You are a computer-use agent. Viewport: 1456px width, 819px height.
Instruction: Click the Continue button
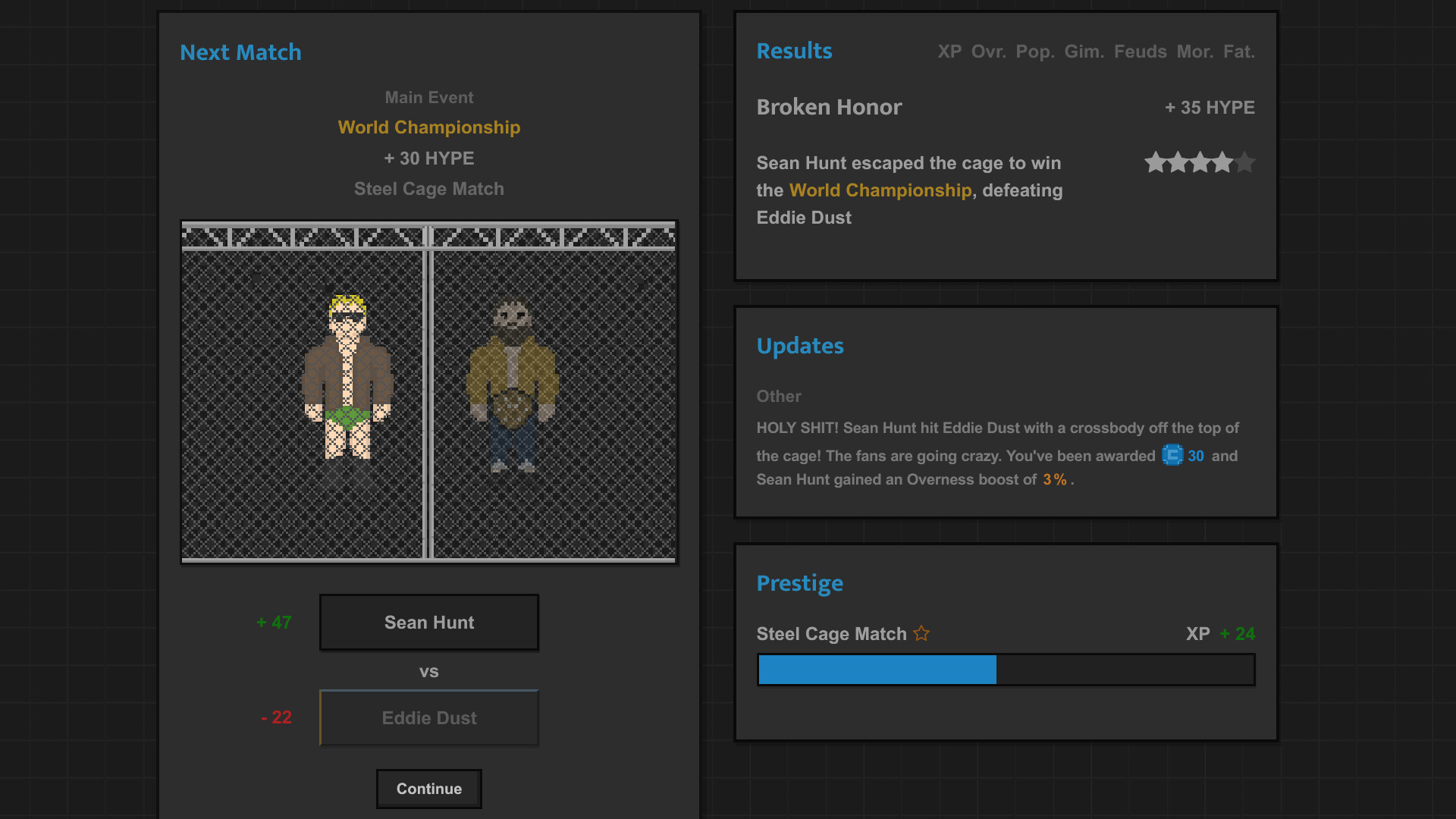[x=428, y=788]
